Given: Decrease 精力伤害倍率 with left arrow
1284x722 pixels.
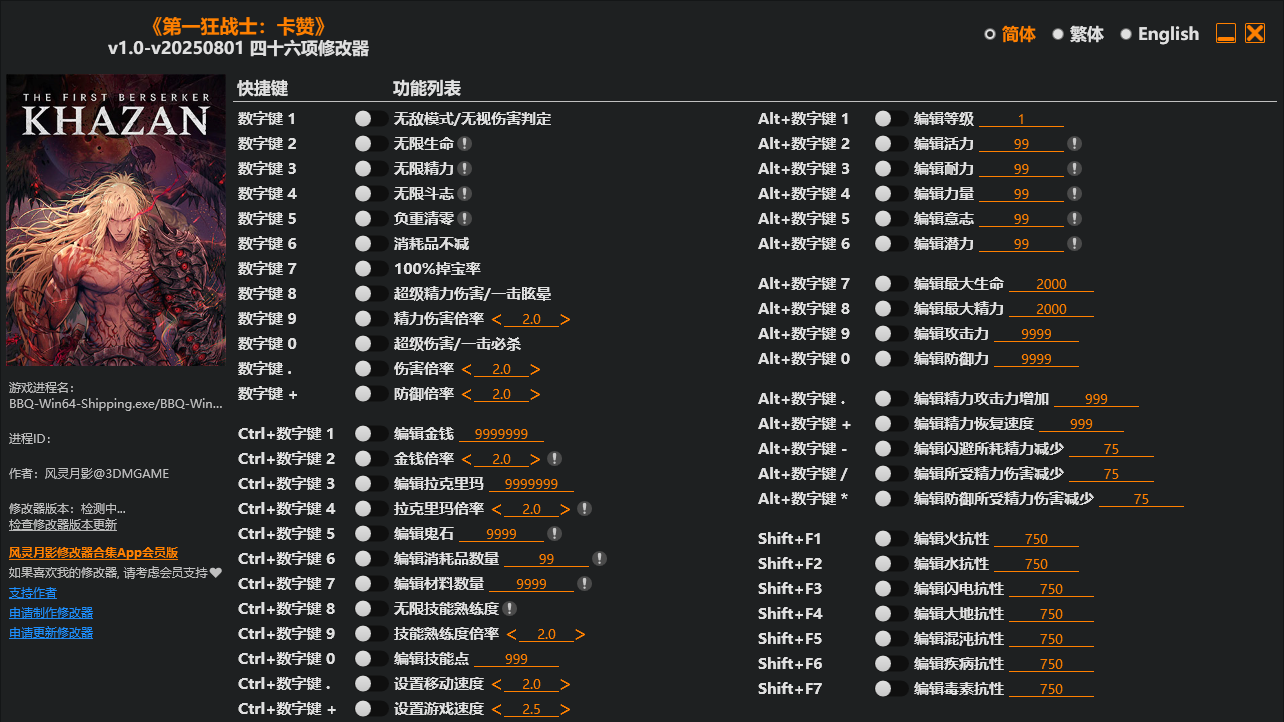Looking at the screenshot, I should [x=496, y=320].
